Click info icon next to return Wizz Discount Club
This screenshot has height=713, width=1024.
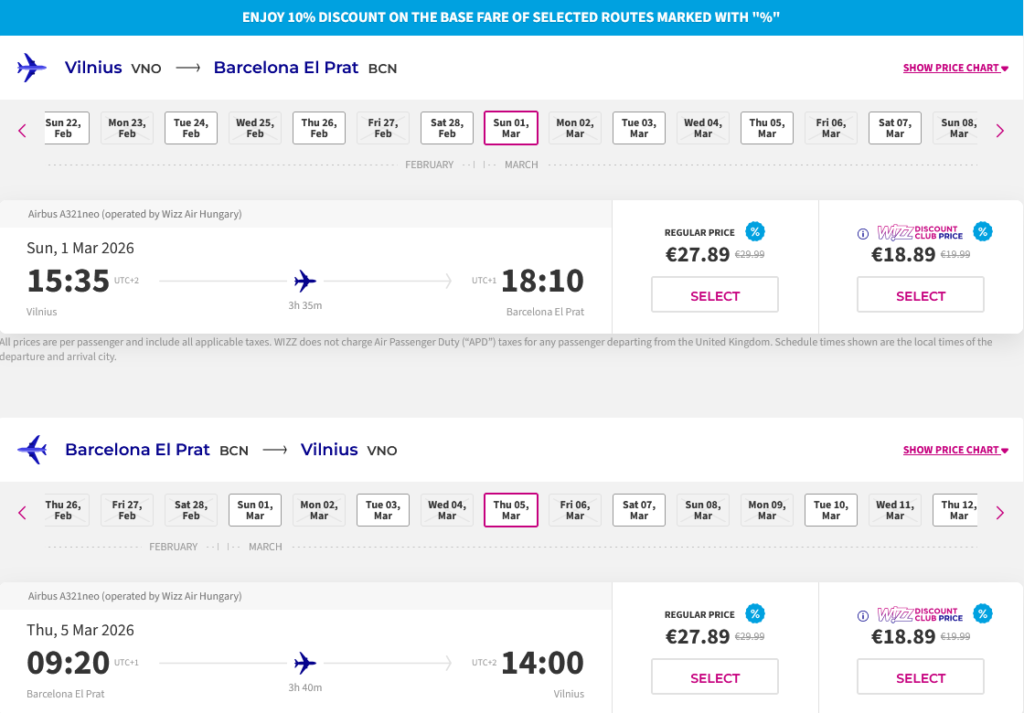pyautogui.click(x=863, y=616)
